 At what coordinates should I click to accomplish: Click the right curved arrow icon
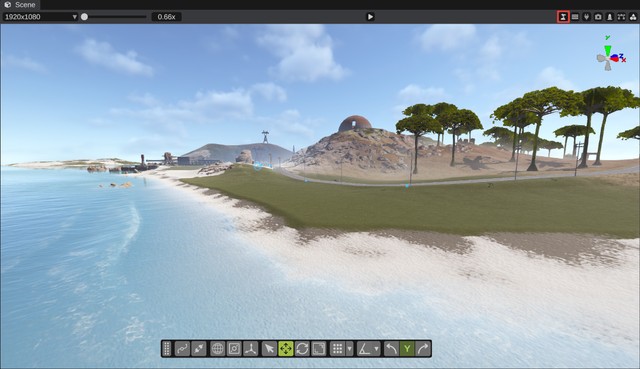coord(423,349)
